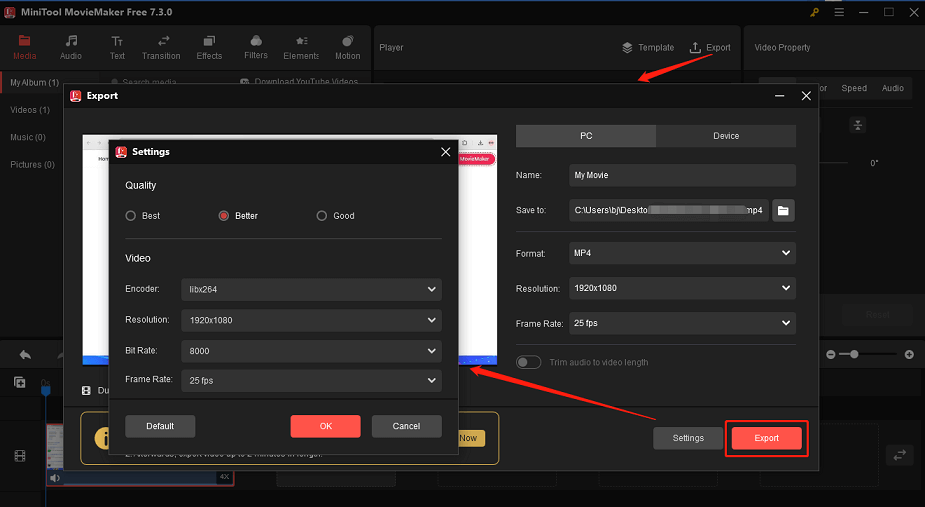Open the Elements panel icon
This screenshot has height=507, width=925.
coord(301,41)
